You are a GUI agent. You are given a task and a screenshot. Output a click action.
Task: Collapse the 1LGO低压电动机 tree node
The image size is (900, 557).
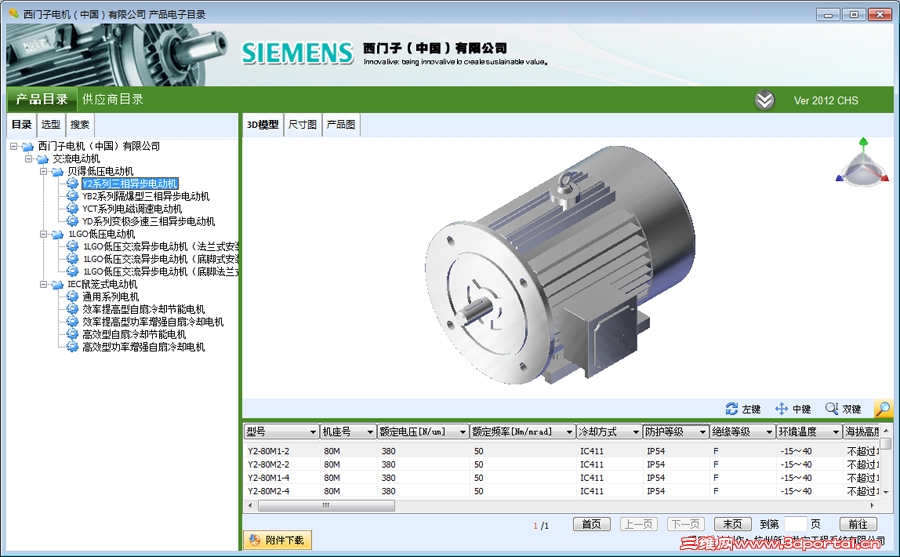pyautogui.click(x=44, y=234)
